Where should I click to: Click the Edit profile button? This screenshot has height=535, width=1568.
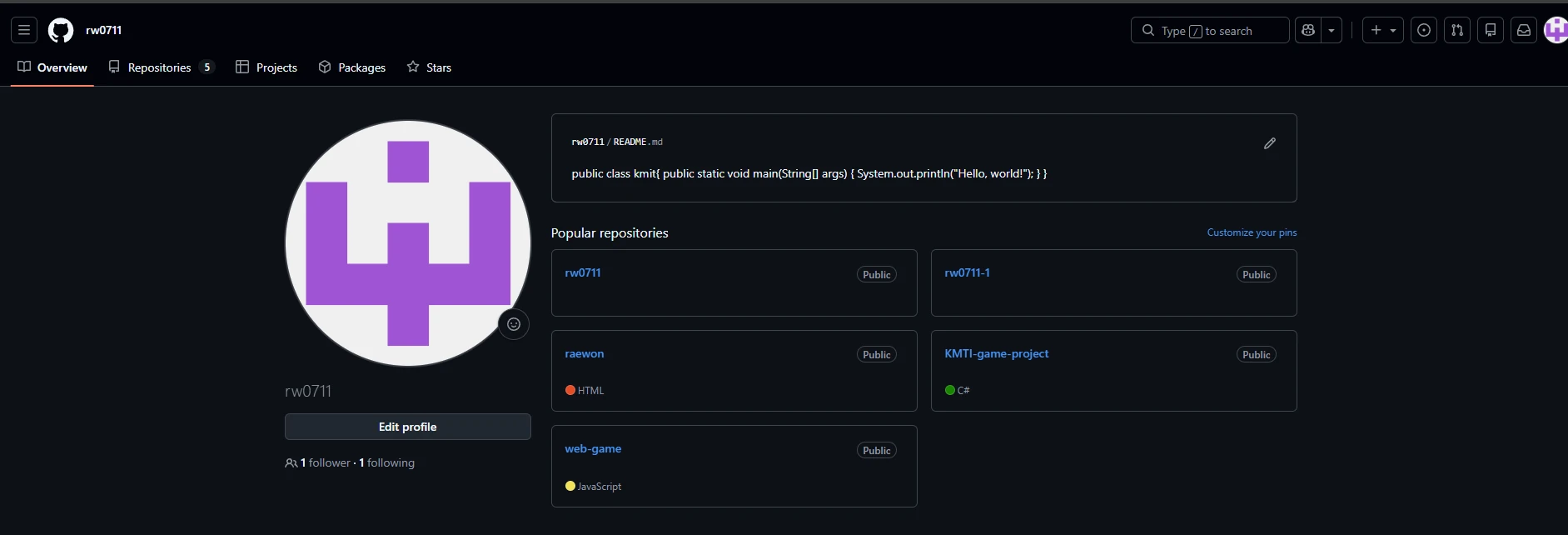click(408, 427)
